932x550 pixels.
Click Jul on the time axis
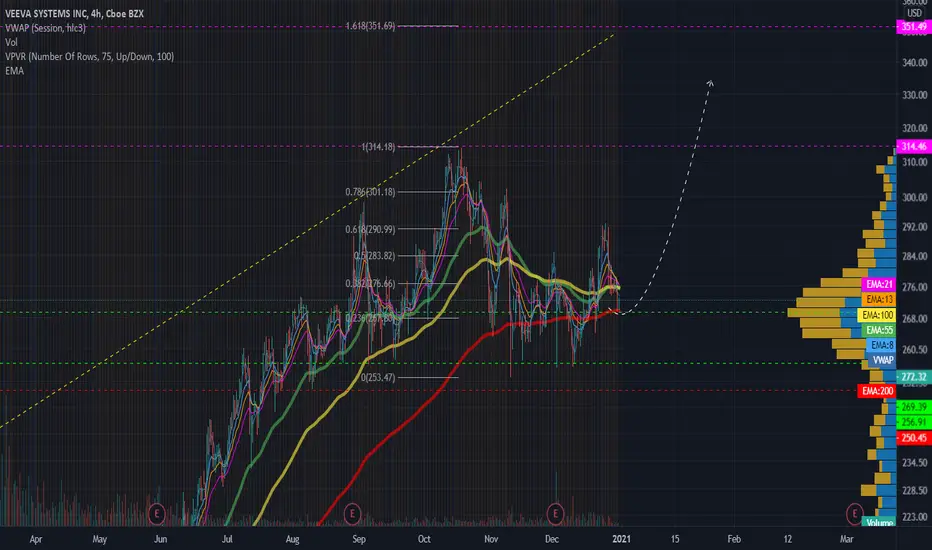(226, 539)
